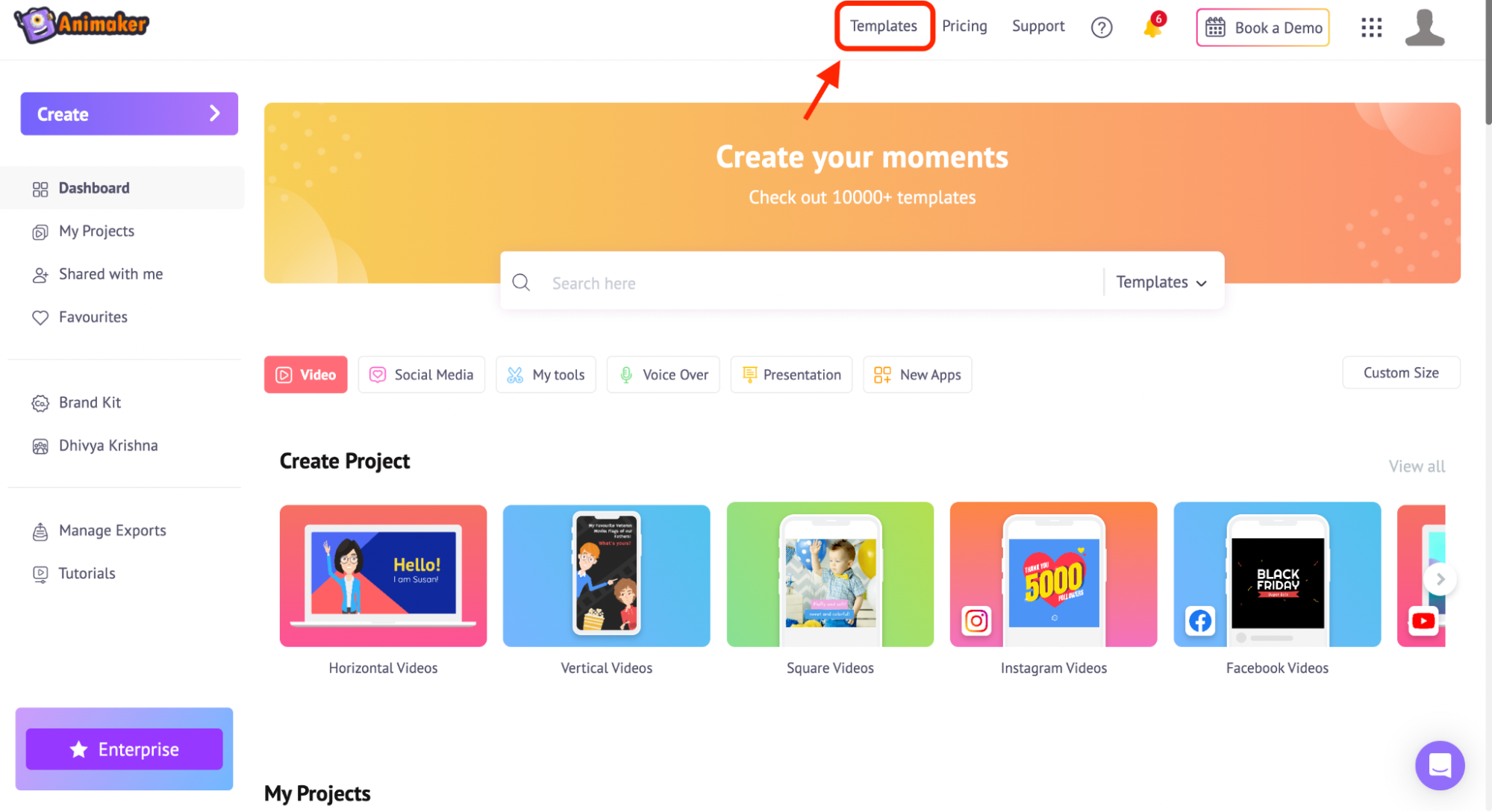Image resolution: width=1492 pixels, height=812 pixels.
Task: Select the Video tab
Action: tap(305, 374)
